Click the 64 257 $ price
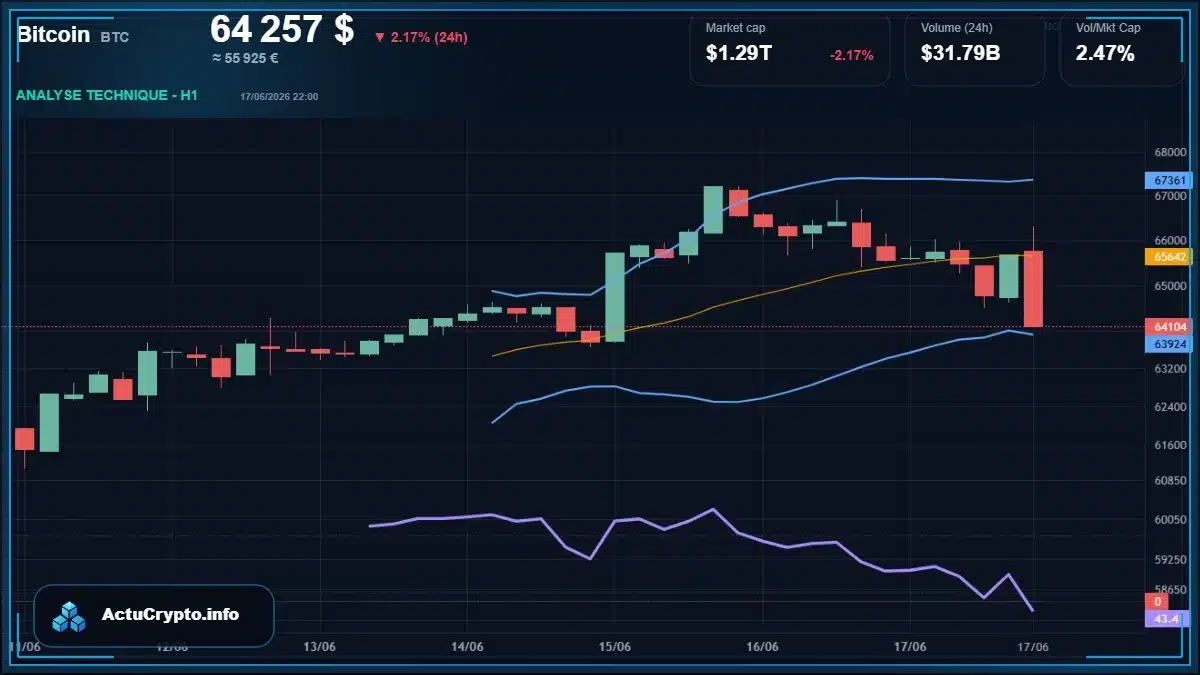 [x=282, y=29]
